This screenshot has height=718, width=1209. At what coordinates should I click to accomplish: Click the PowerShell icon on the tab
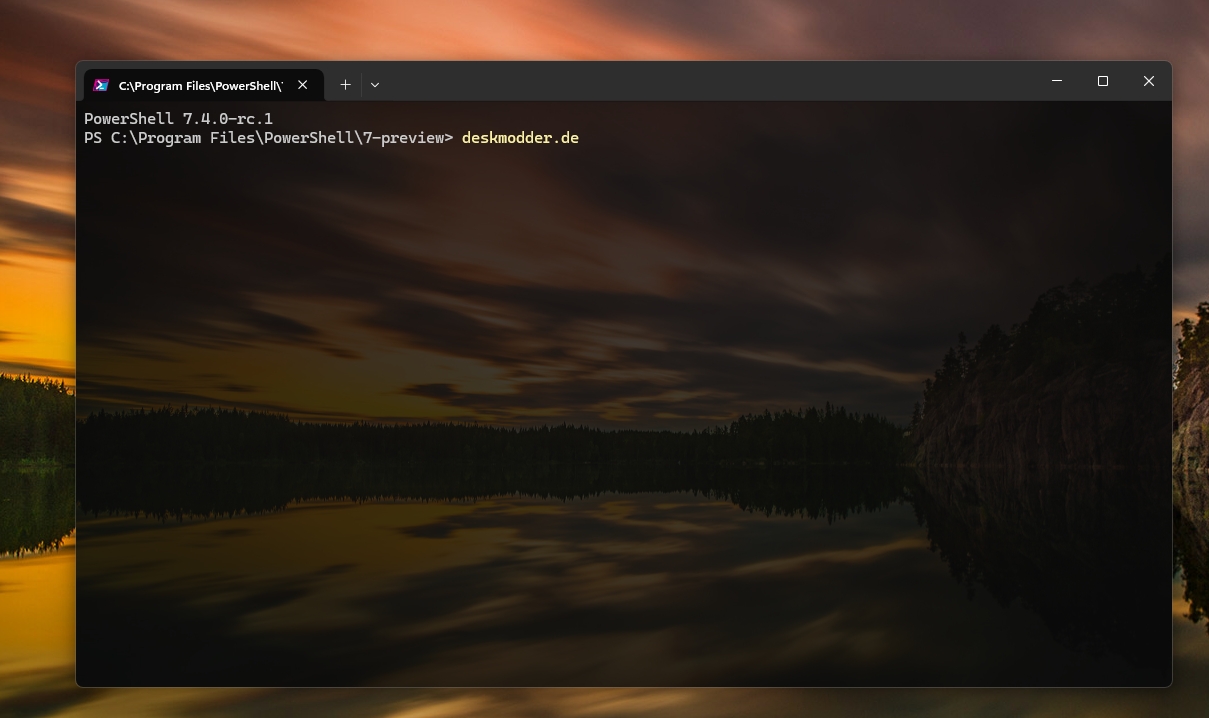(x=101, y=85)
